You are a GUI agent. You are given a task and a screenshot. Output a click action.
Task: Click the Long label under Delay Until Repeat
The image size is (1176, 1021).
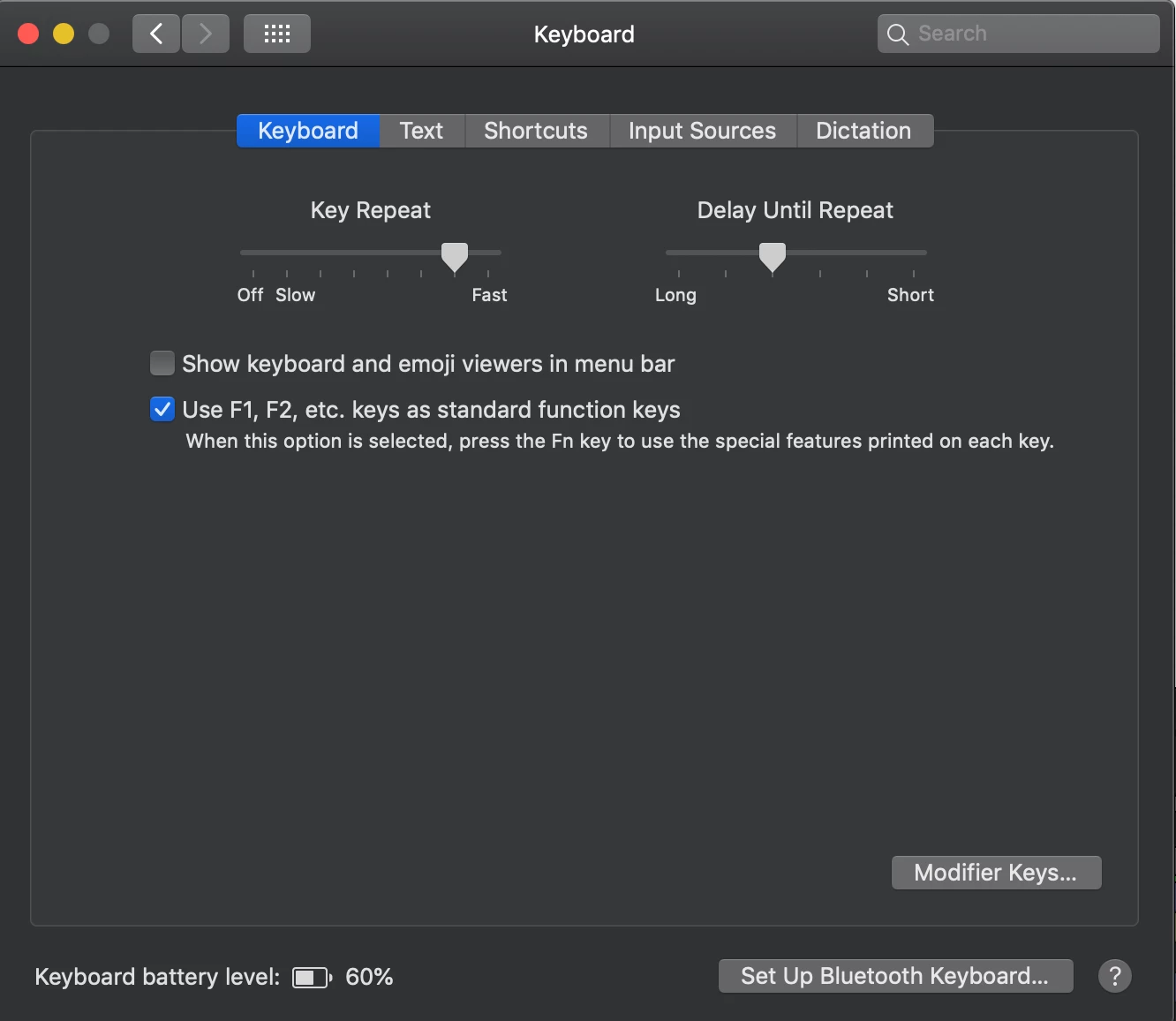[x=675, y=295]
